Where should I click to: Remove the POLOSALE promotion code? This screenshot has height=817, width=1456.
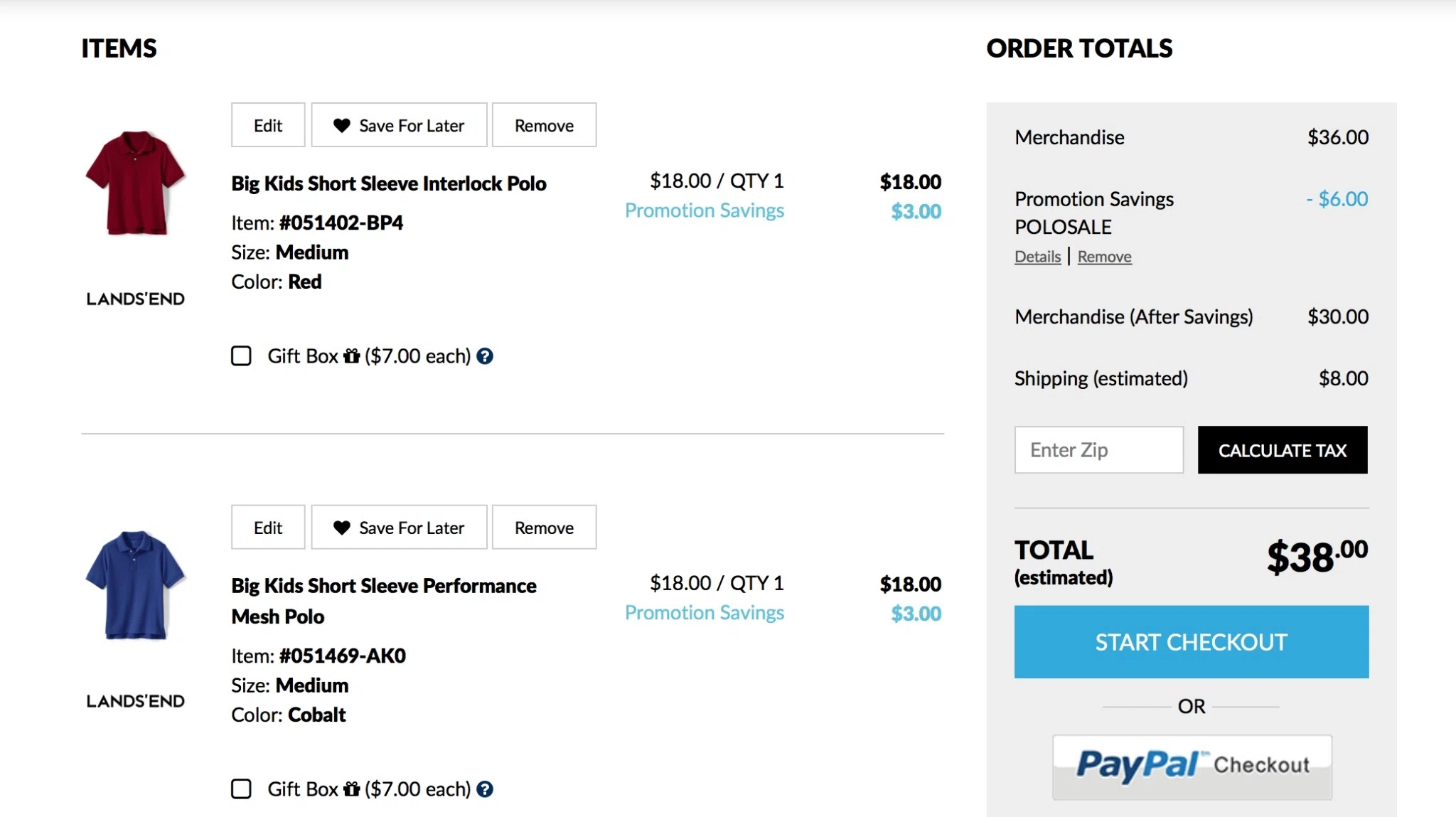click(x=1104, y=257)
